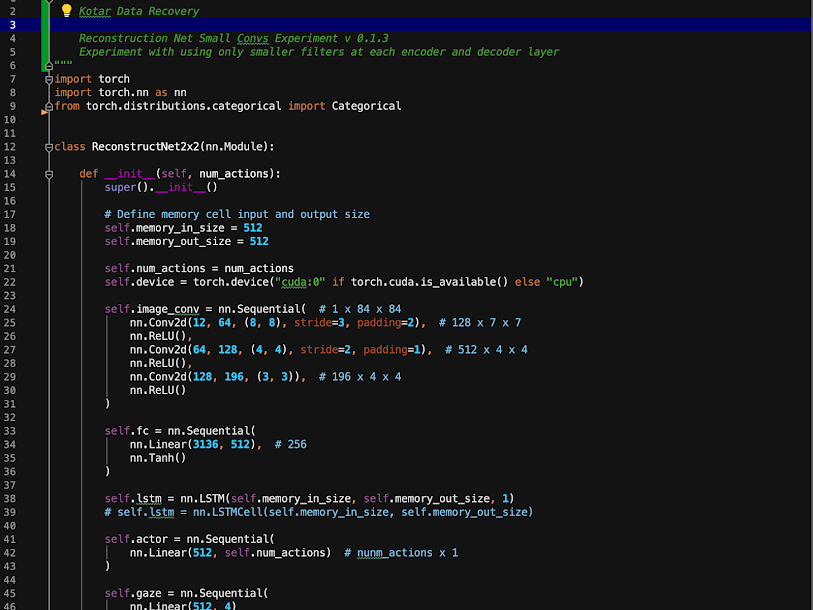Click 'self.fc = nn.Sequential(' on line 33
Image resolution: width=813 pixels, height=610 pixels.
pos(180,431)
